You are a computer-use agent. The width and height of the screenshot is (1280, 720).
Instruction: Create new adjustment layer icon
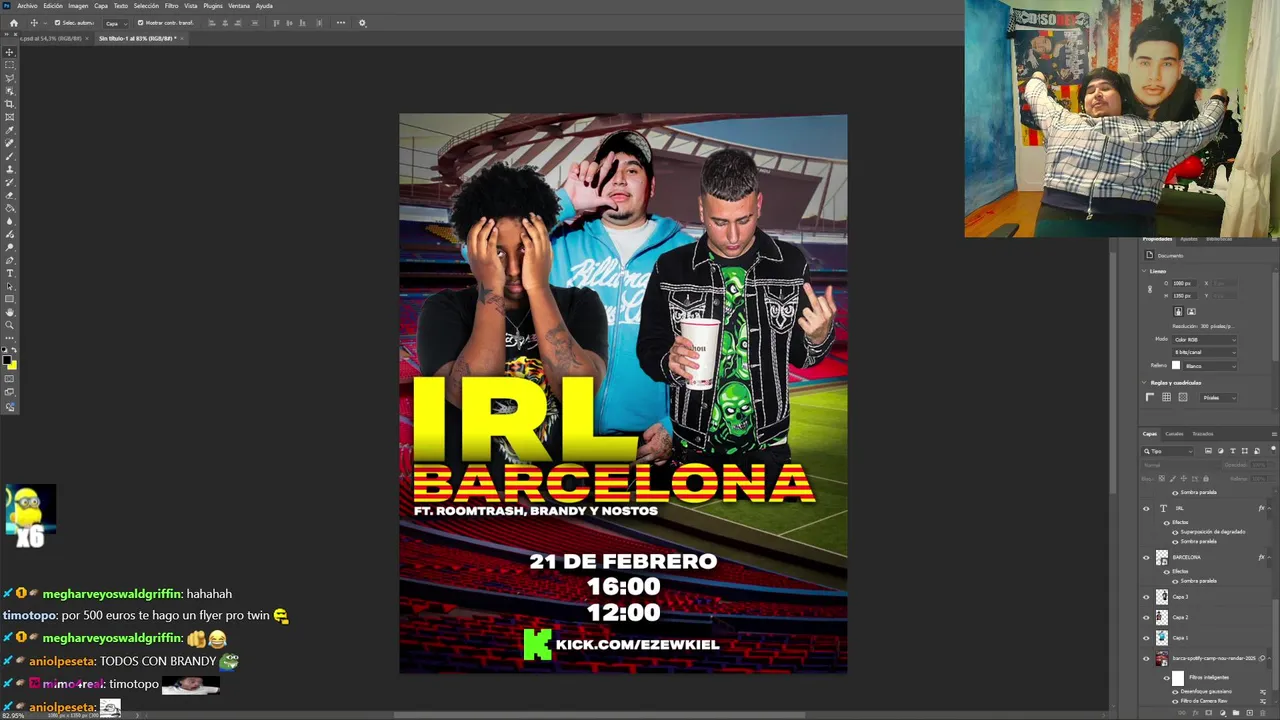1222,713
